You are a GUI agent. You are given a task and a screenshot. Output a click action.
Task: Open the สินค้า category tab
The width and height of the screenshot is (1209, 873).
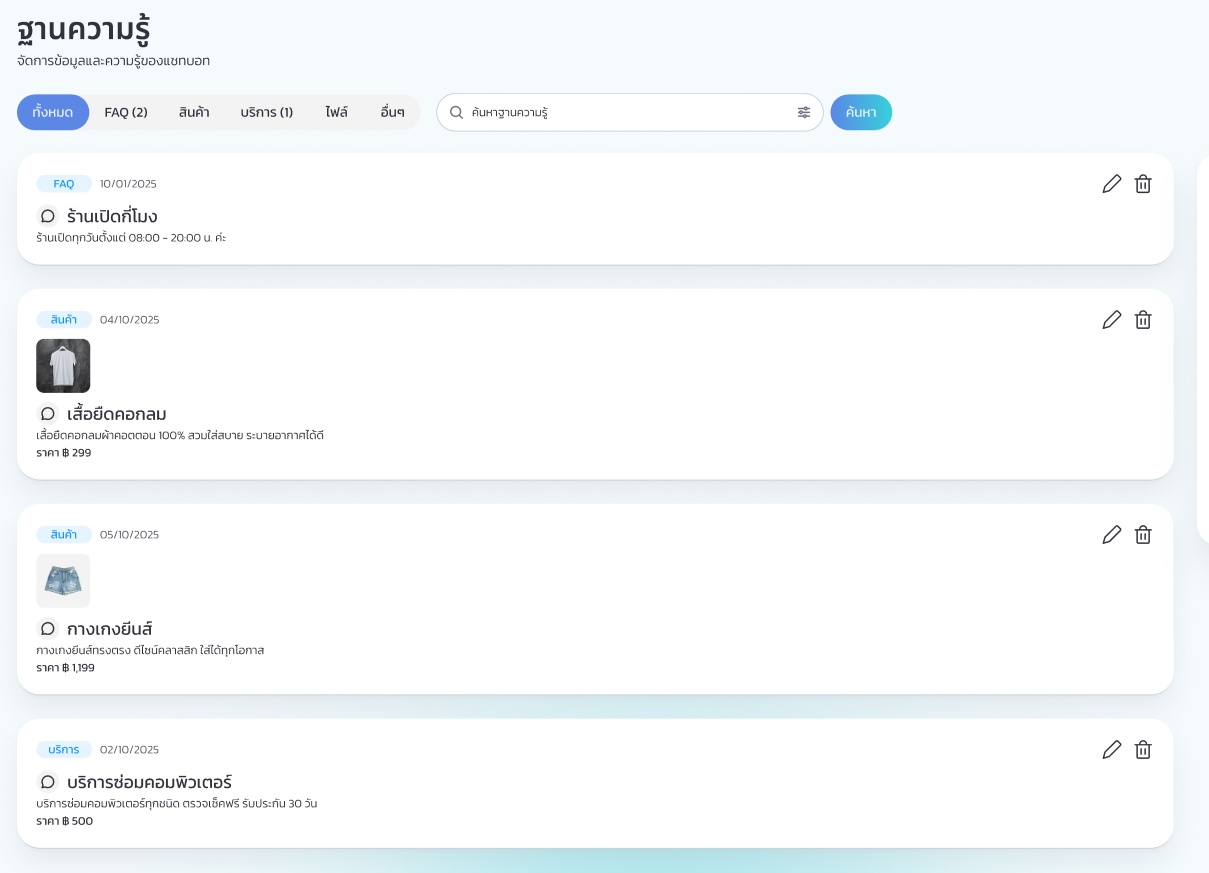point(193,112)
